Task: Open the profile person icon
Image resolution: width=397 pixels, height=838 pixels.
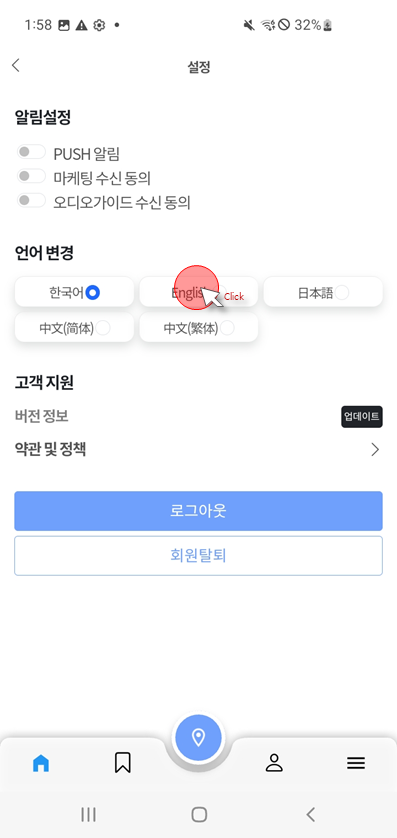Action: (x=274, y=763)
